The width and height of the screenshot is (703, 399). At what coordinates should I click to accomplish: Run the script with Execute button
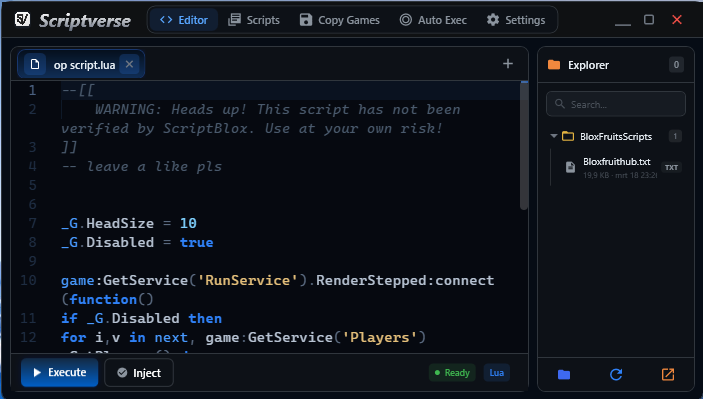pyautogui.click(x=60, y=373)
